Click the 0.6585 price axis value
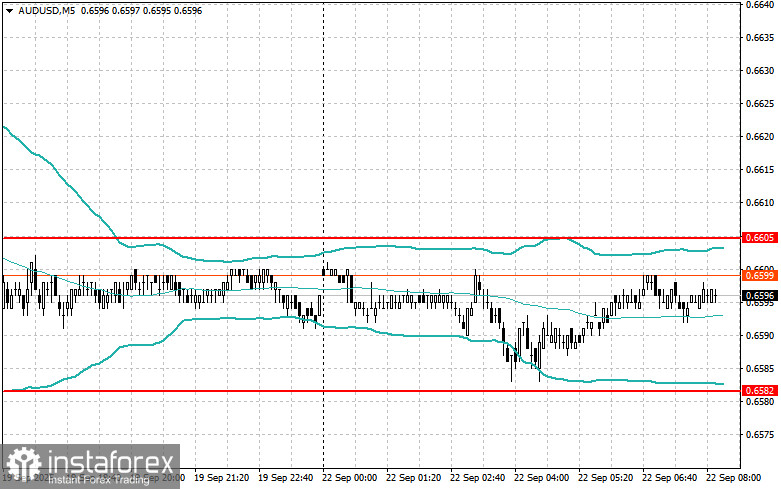This screenshot has height=489, width=781. point(760,369)
